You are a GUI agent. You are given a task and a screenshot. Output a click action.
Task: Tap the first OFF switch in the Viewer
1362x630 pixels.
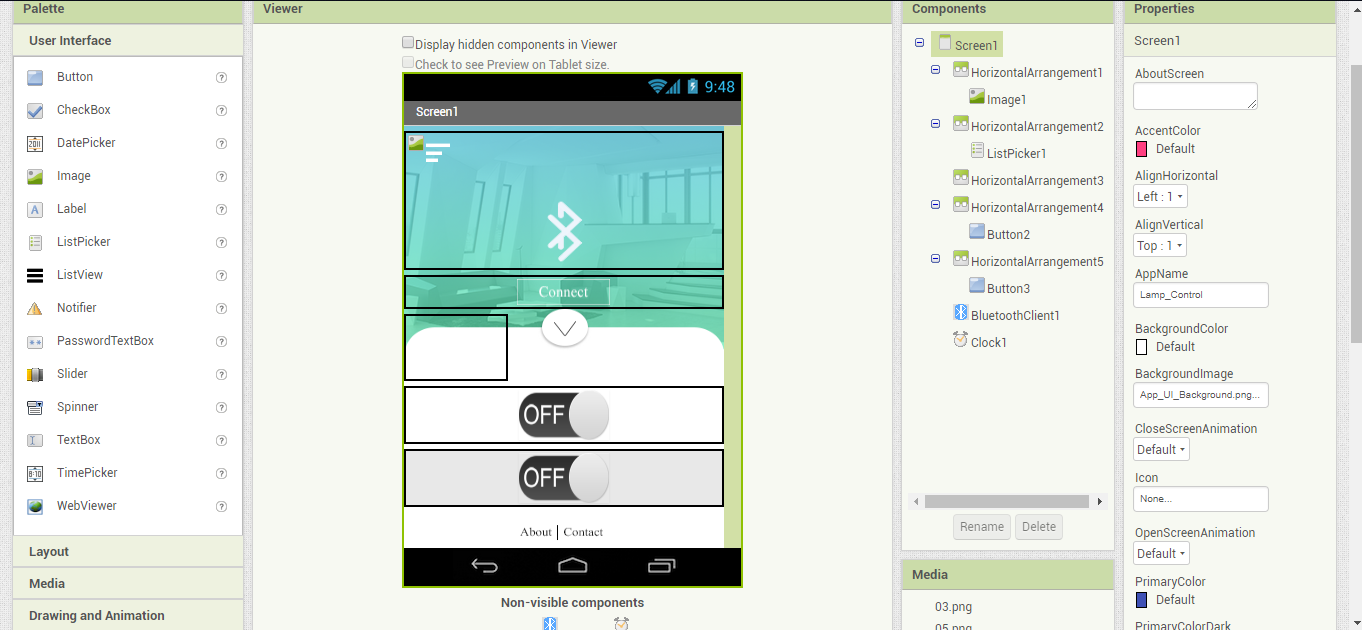point(563,414)
